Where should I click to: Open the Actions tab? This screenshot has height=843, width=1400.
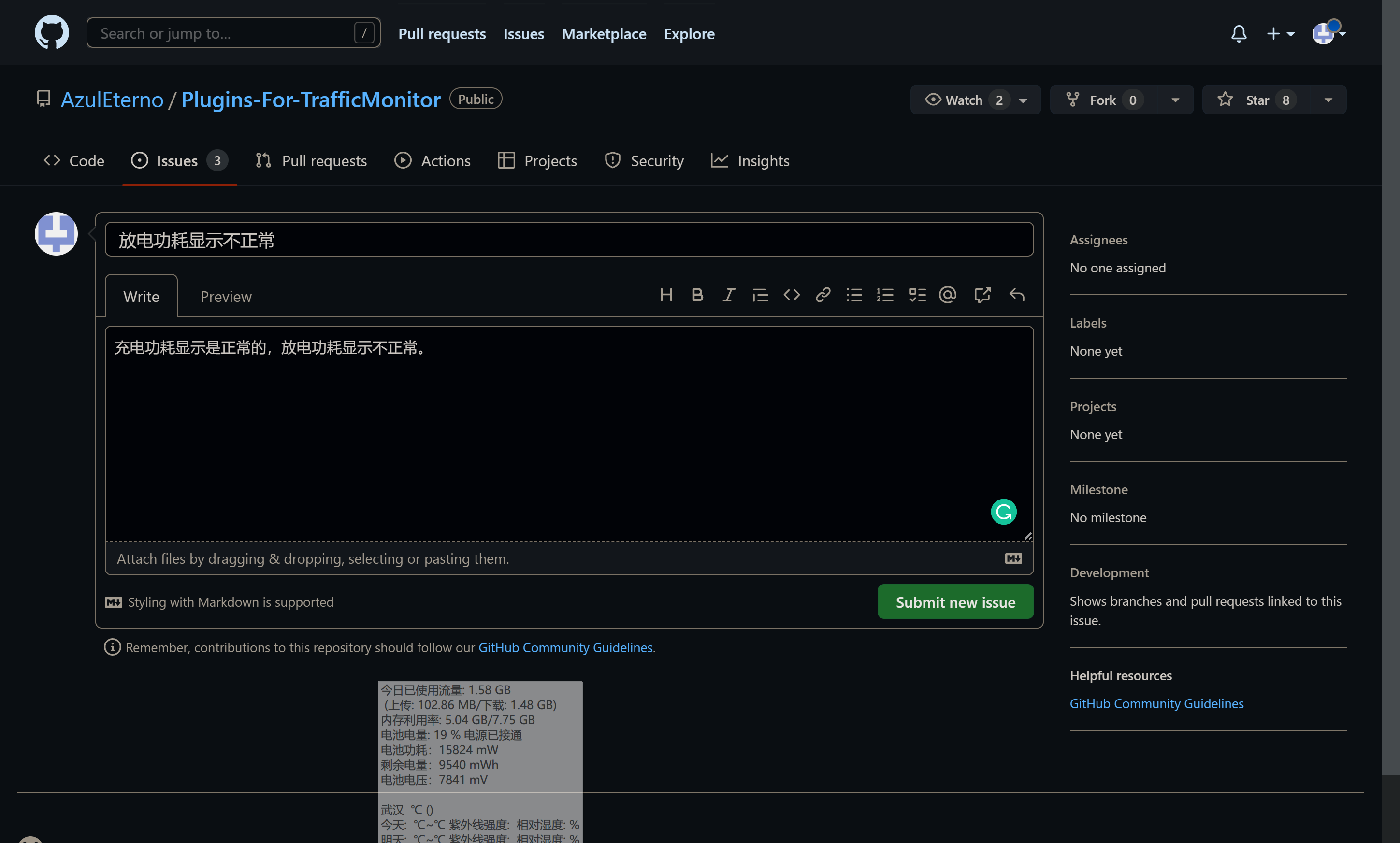click(x=433, y=161)
